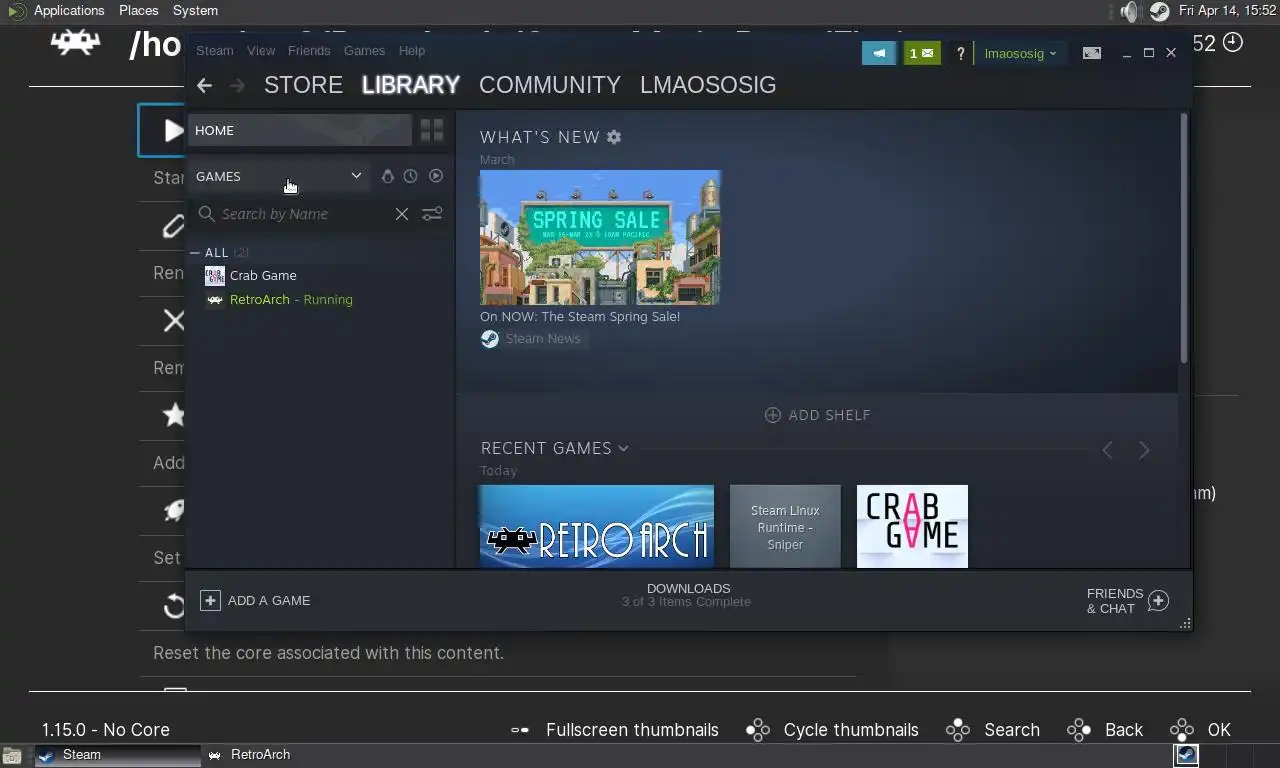1280x768 pixels.
Task: Click the library page vertical scrollbar
Action: [x=1185, y=238]
